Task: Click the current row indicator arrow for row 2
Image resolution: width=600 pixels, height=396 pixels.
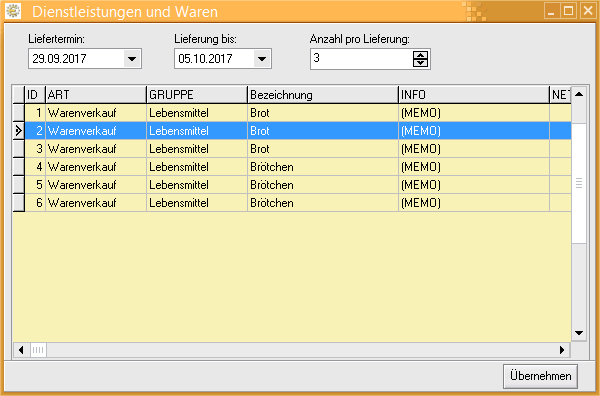Action: 19,131
